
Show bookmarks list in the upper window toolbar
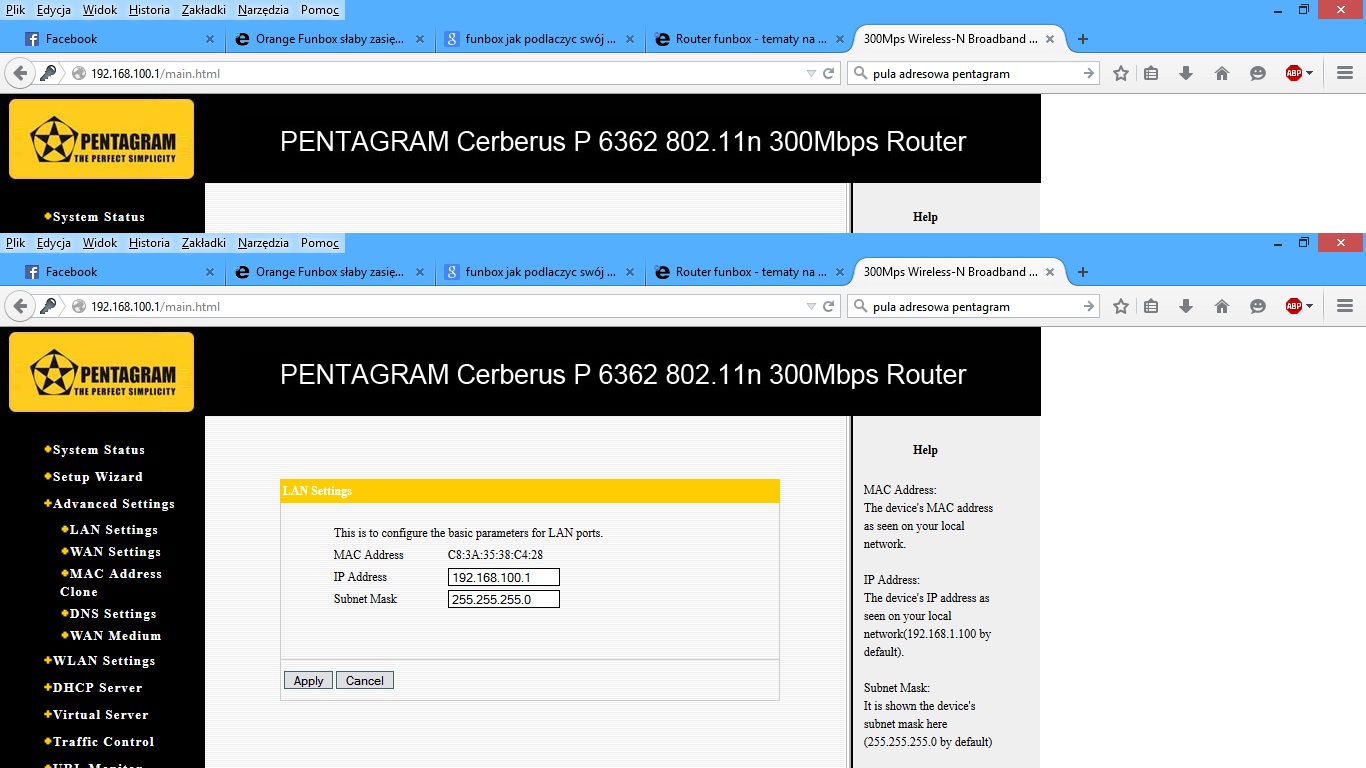(1151, 73)
